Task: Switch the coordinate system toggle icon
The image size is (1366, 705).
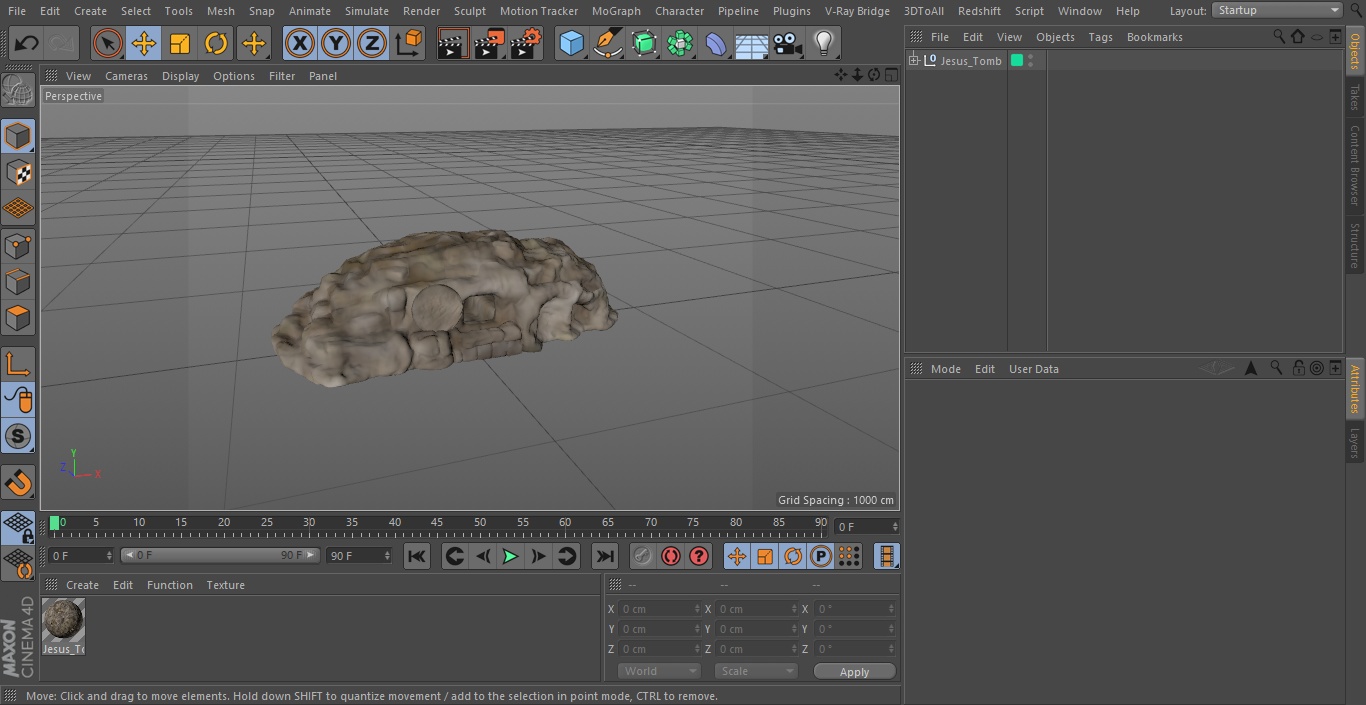Action: point(409,44)
